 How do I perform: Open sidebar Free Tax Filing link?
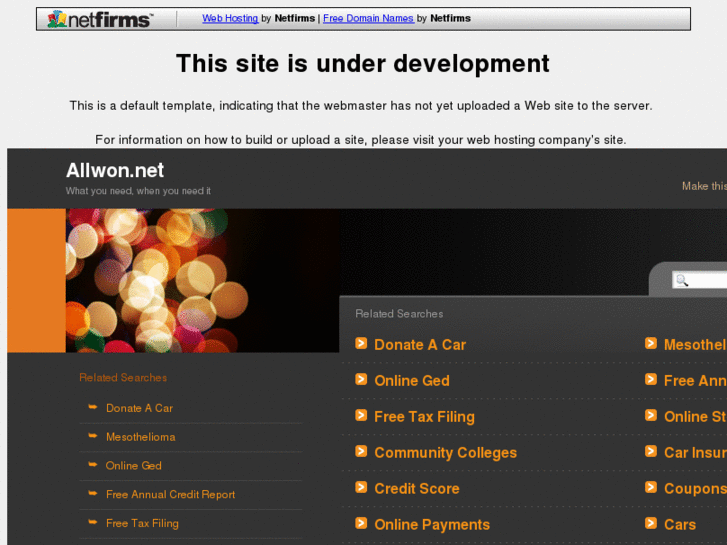click(x=142, y=523)
